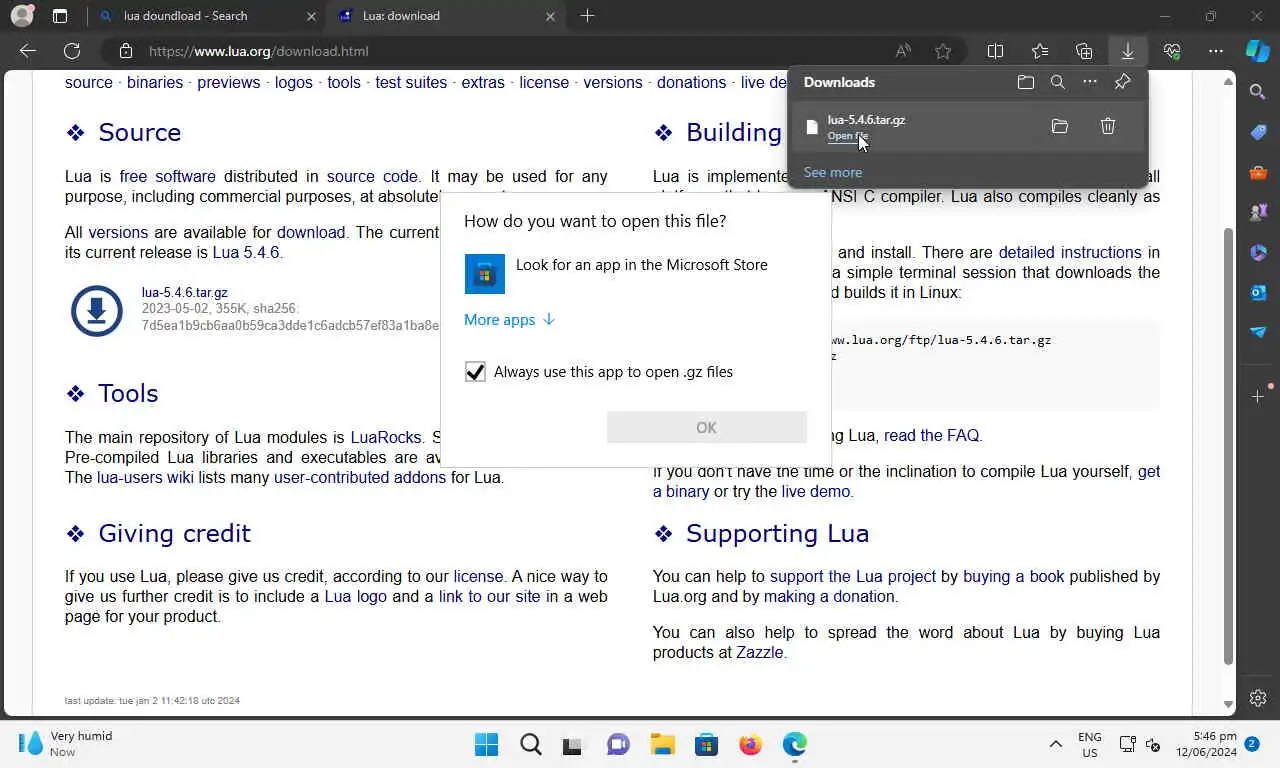Click Open file under lua-5.4.6.tar.gz

[x=847, y=136]
